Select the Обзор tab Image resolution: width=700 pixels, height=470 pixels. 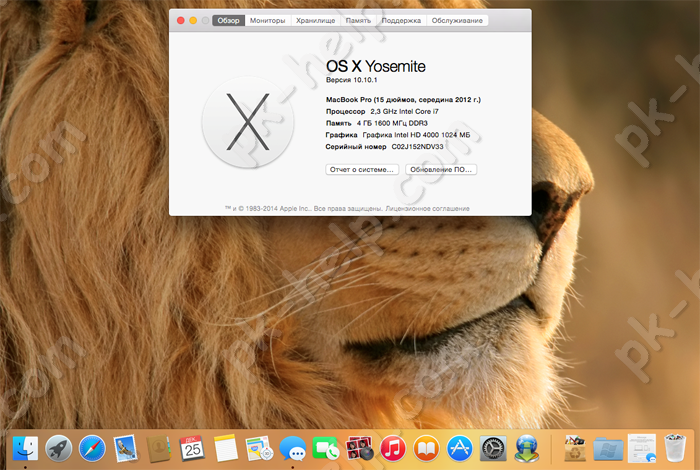[228, 21]
